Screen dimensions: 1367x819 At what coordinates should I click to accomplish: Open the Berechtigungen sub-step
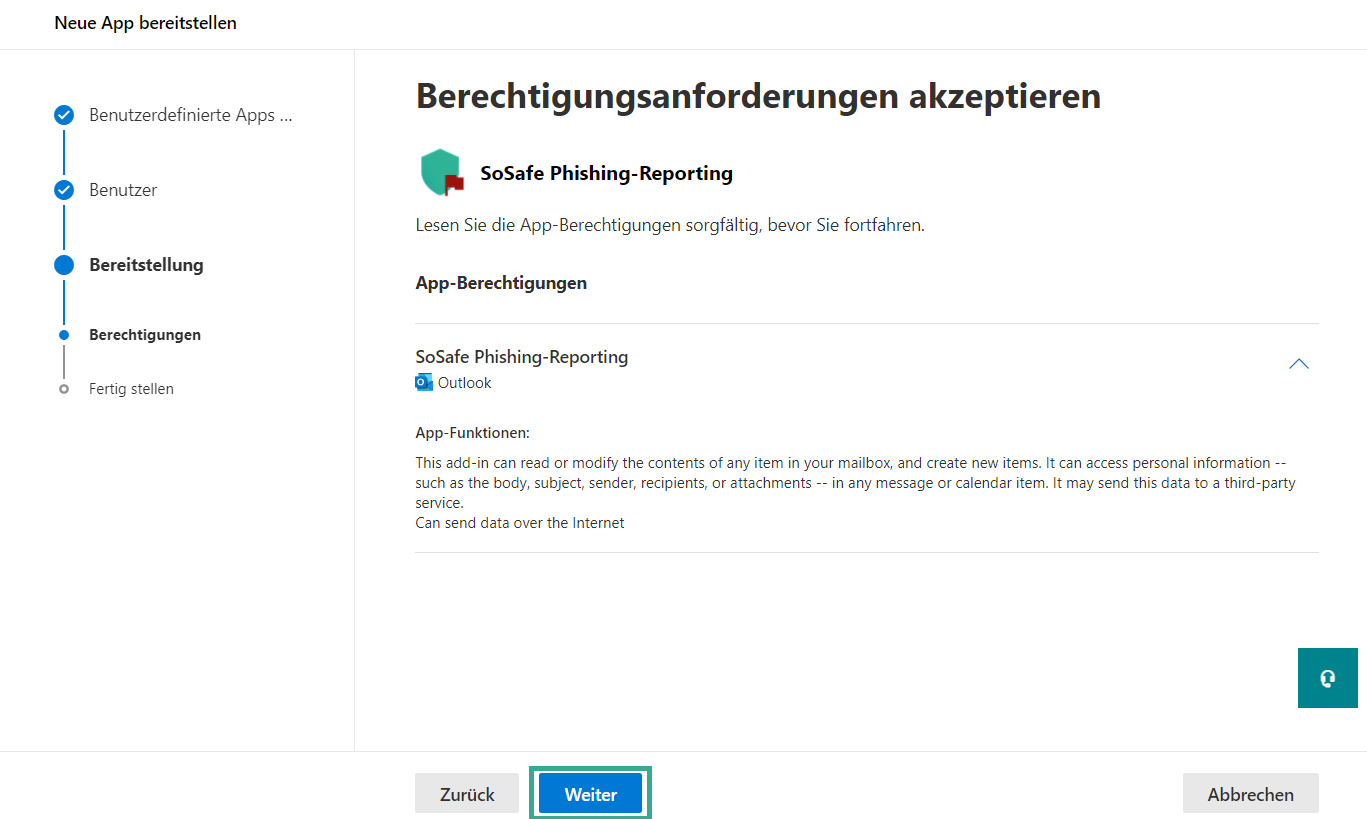145,335
